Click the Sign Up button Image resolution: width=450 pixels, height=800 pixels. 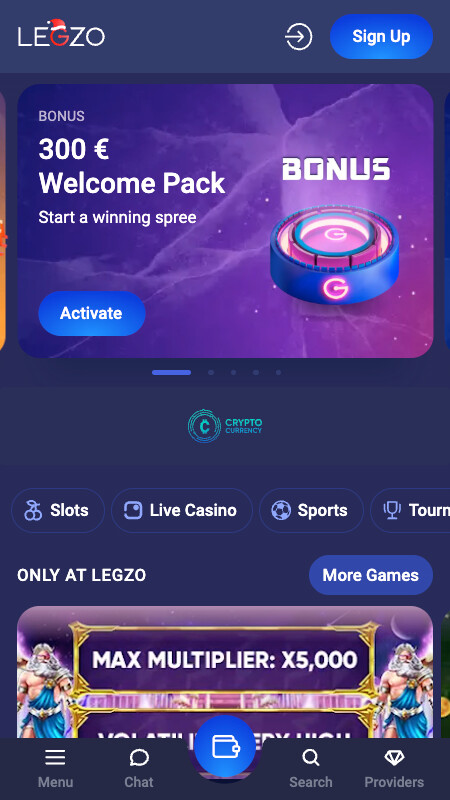pyautogui.click(x=381, y=36)
